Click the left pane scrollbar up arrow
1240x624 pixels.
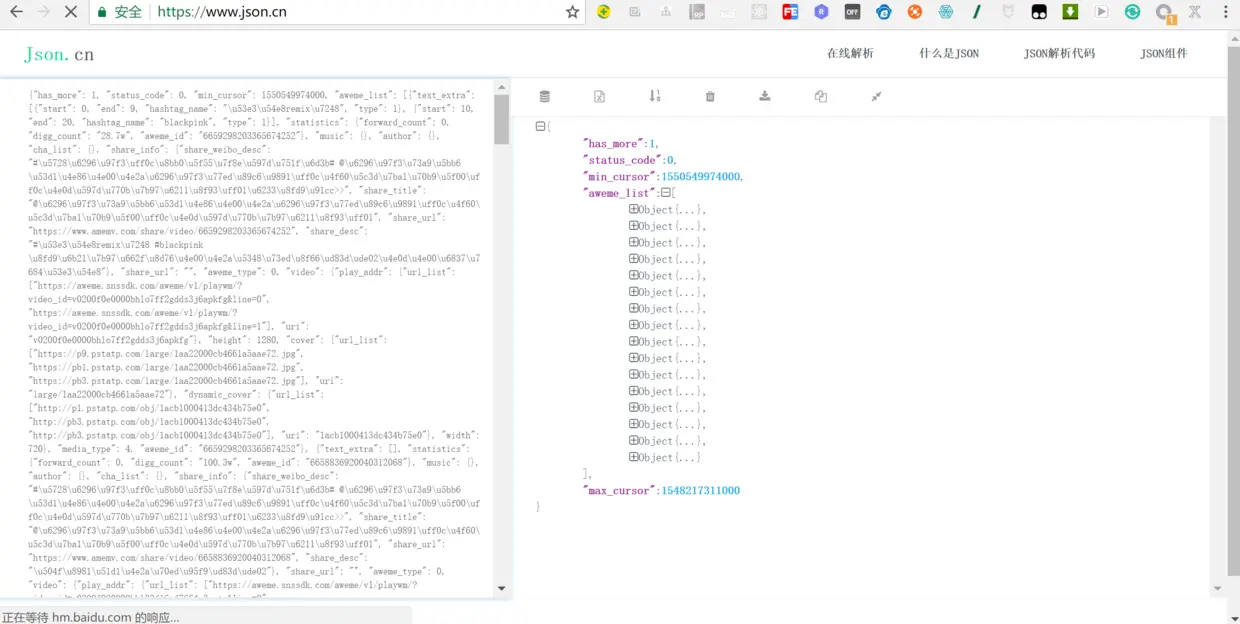pos(502,87)
